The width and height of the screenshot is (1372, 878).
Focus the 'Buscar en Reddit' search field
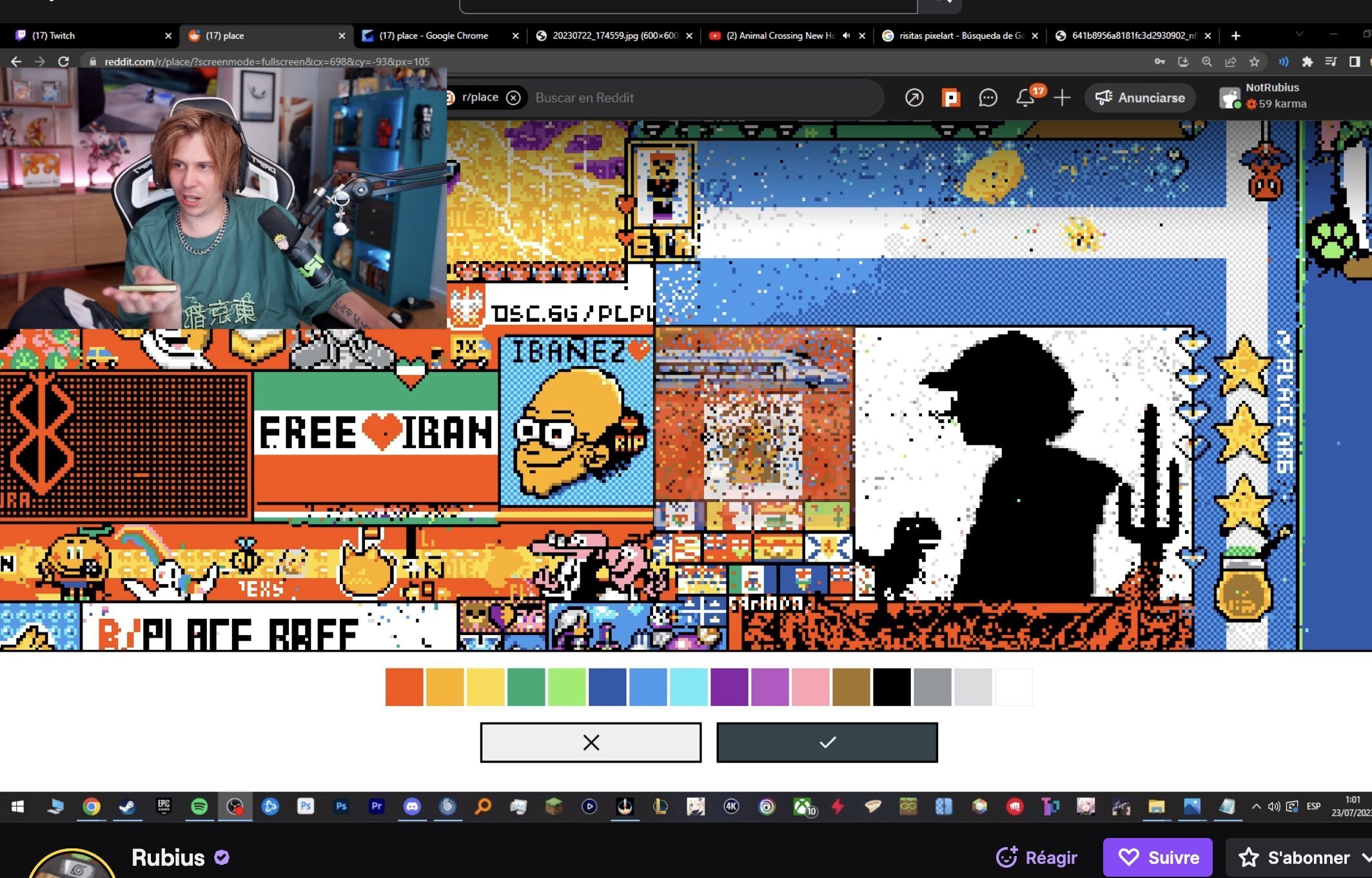[703, 97]
